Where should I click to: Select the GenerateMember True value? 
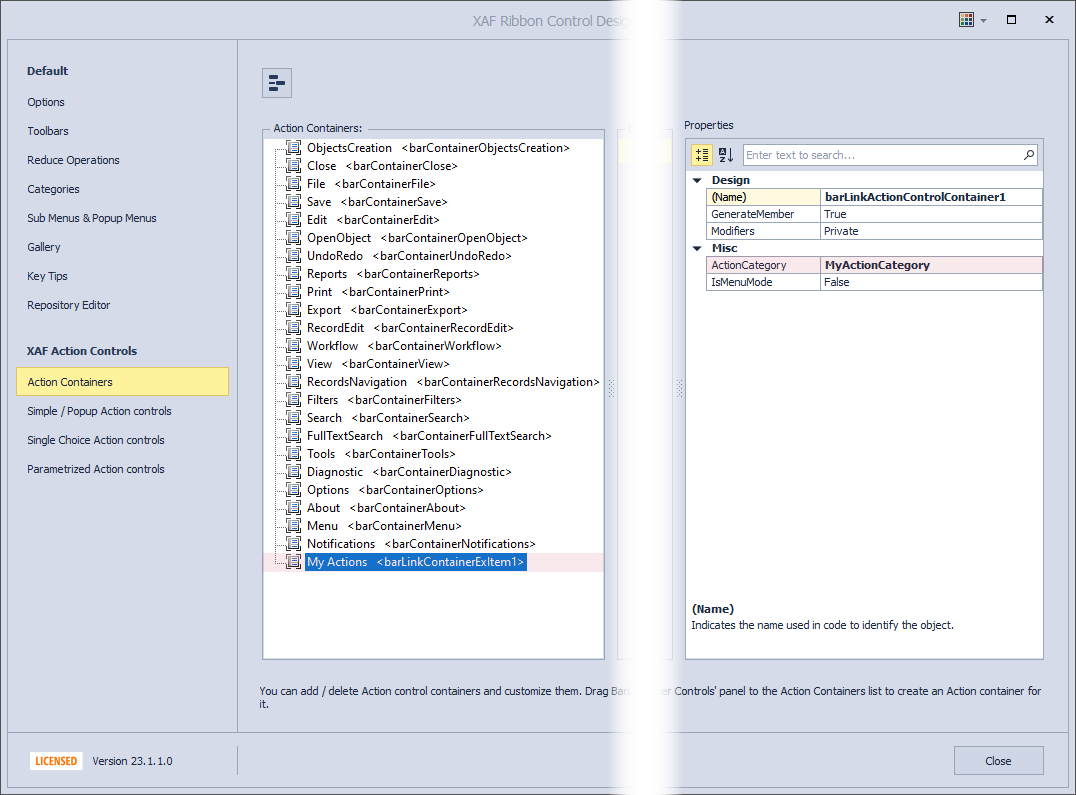pyautogui.click(x=931, y=214)
